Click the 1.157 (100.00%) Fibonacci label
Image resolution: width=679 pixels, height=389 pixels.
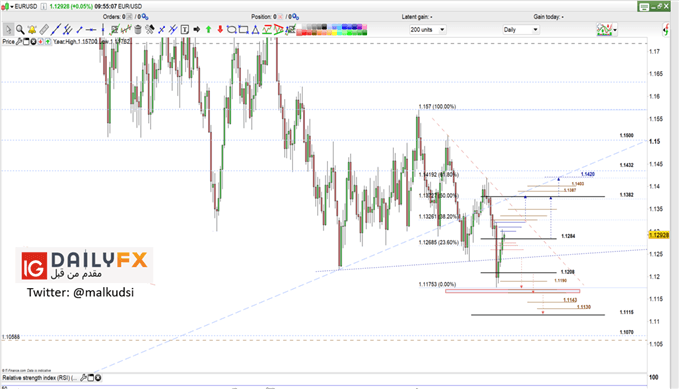(x=437, y=107)
